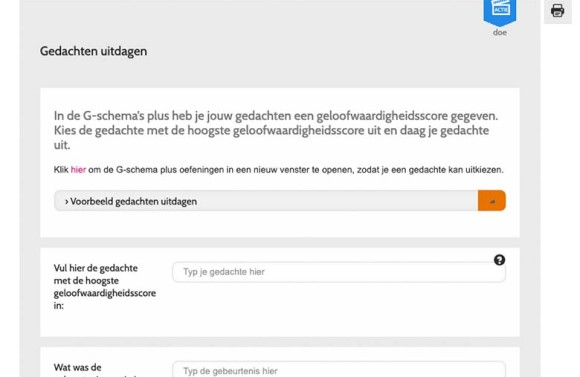The width and height of the screenshot is (580, 377).
Task: Click the blue 'doe' actie badge icon
Action: coord(500,12)
